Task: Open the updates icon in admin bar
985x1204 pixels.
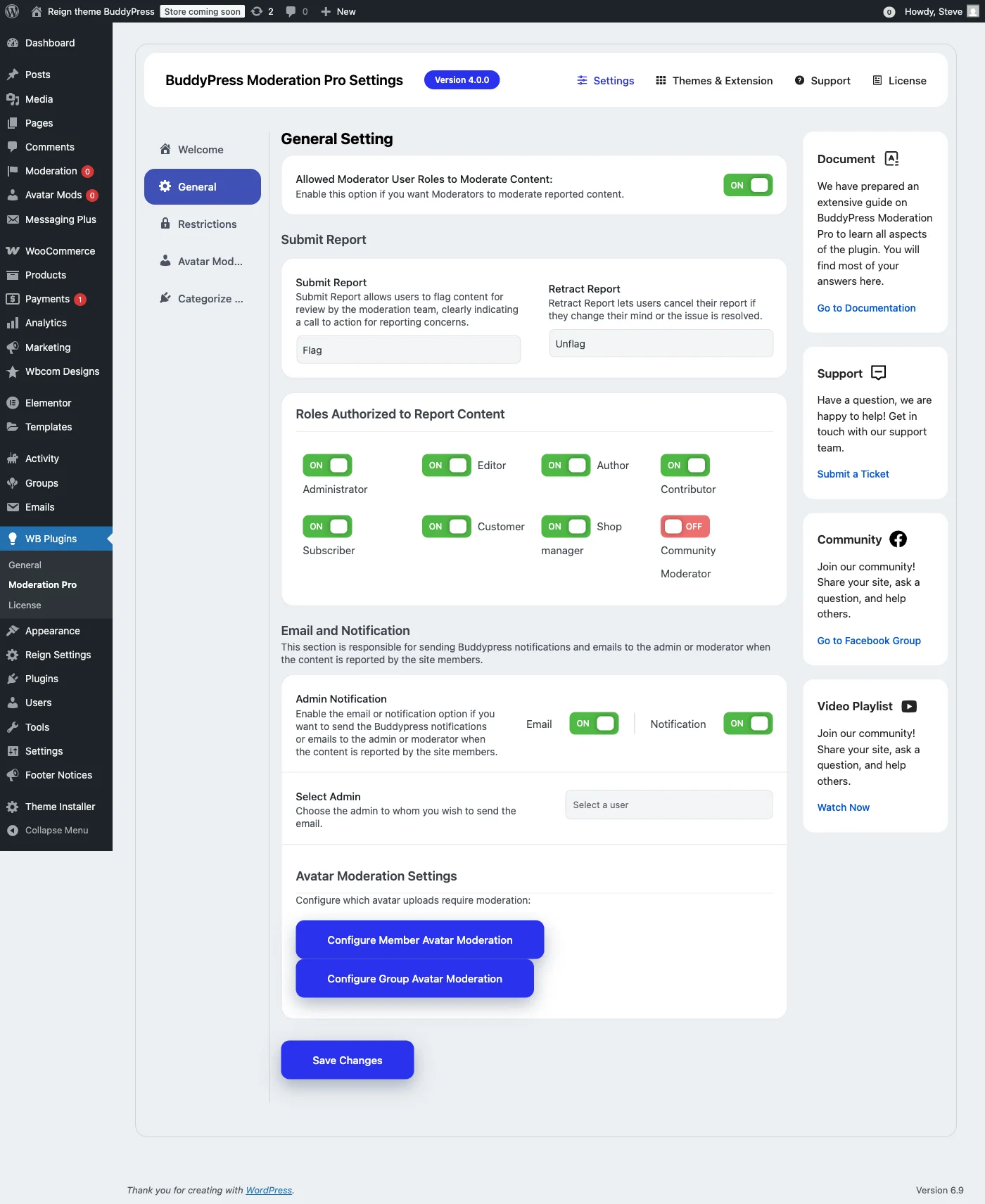Action: point(257,11)
